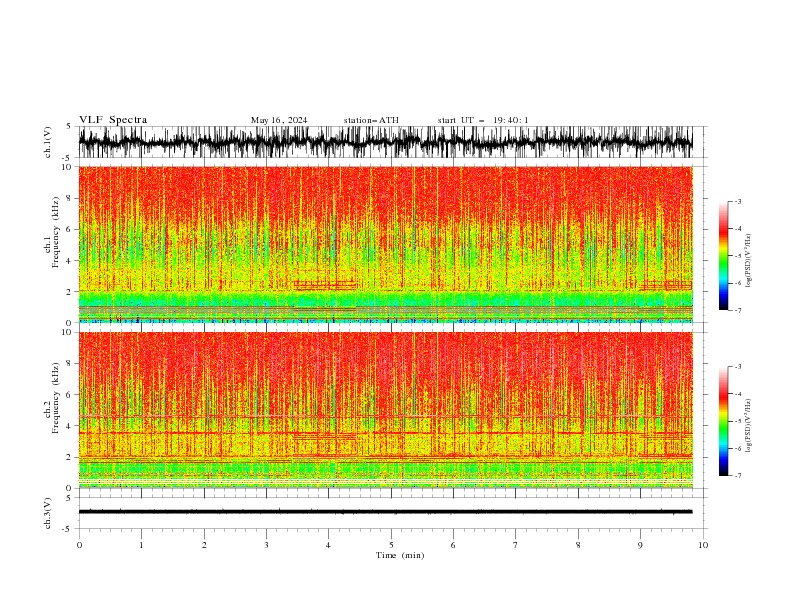This screenshot has height=612, width=792.
Task: Click the ch.1 spectrogram color scale bar
Action: [x=723, y=256]
